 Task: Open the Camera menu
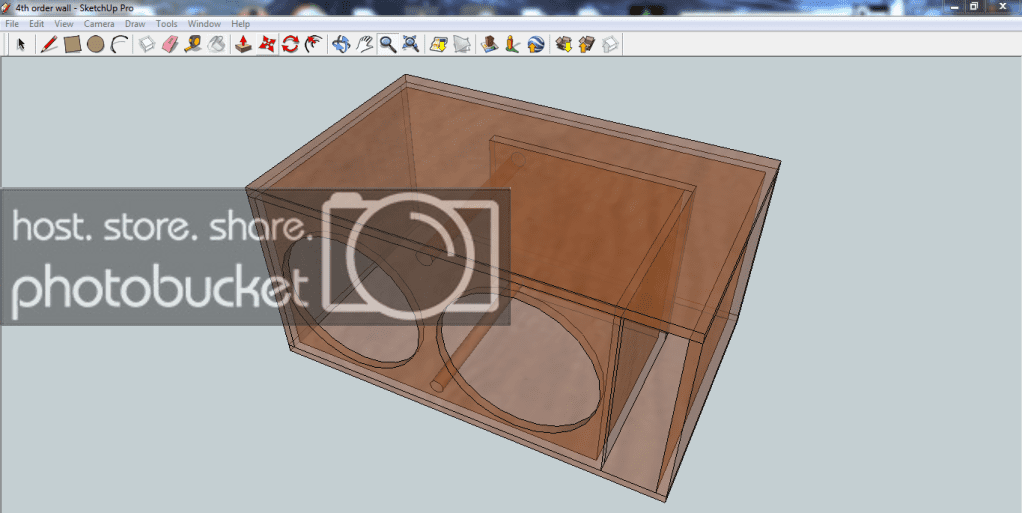99,24
